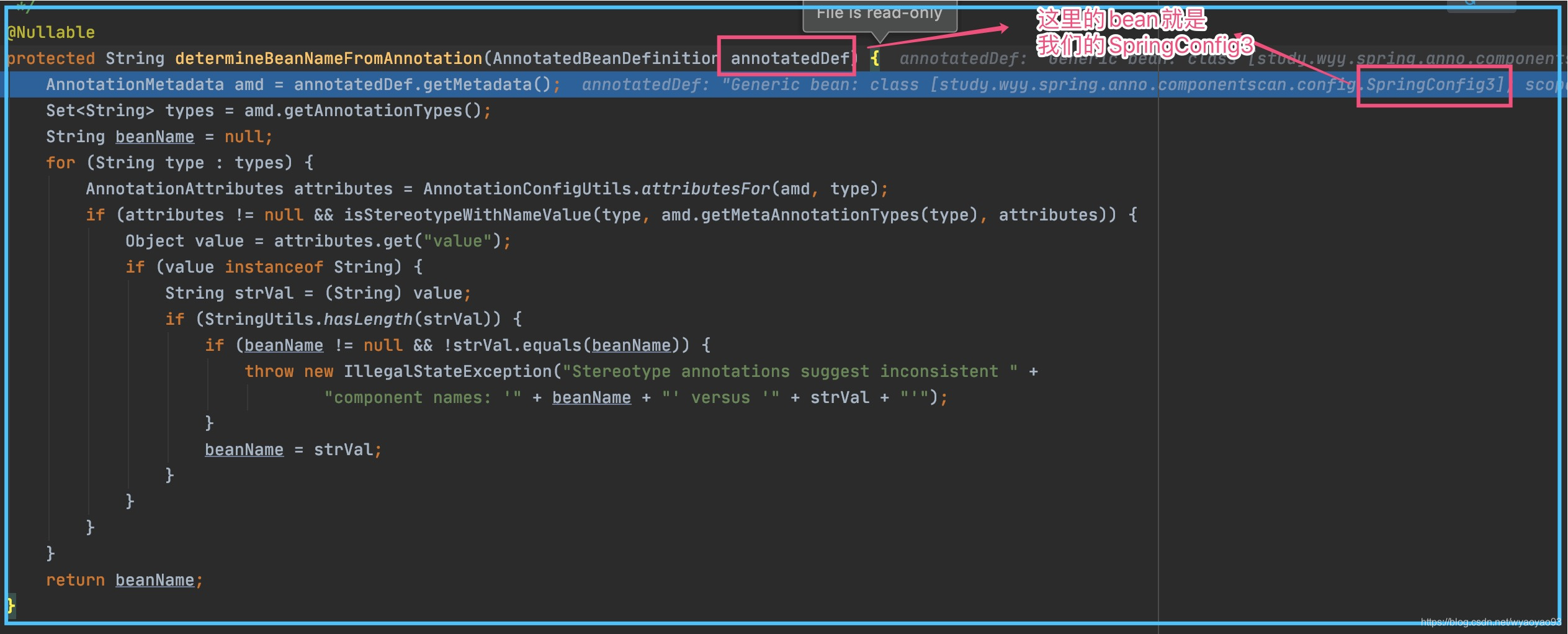Screen dimensions: 1568x634
Task: Click the annotatedDef parameter in the method signature
Action: (x=790, y=58)
